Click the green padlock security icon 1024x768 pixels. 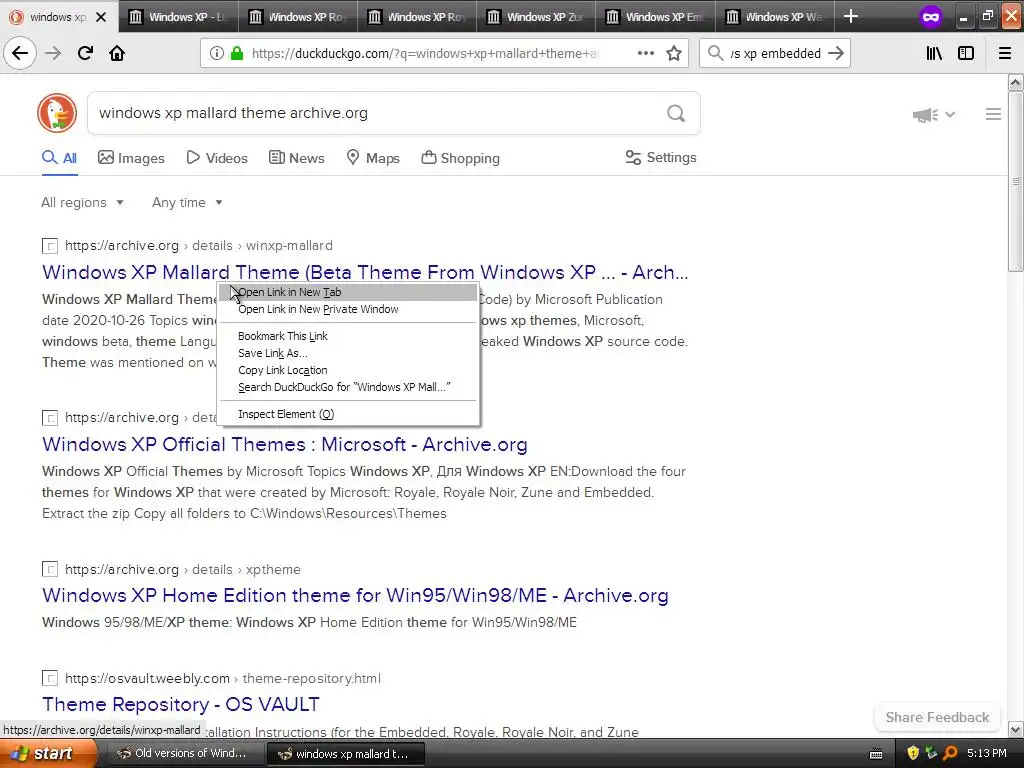pos(237,53)
